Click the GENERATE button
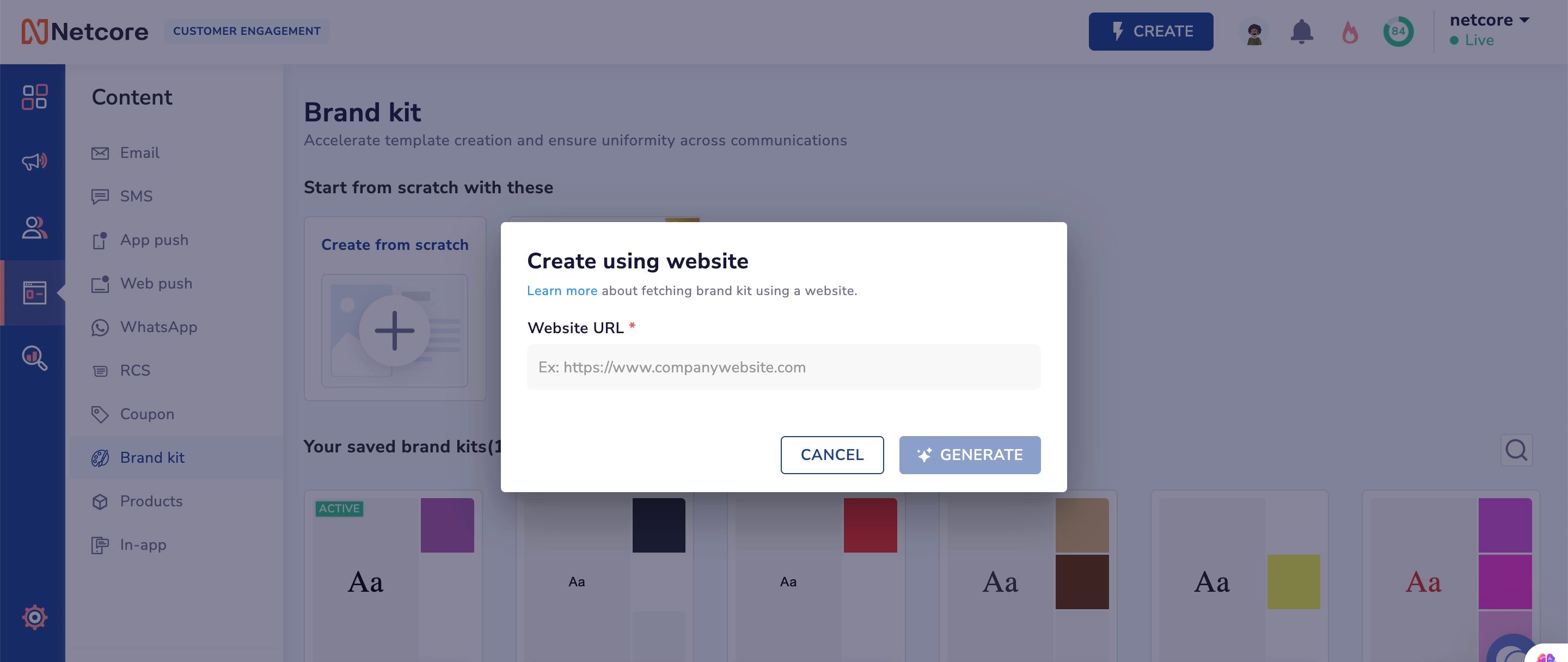Image resolution: width=1568 pixels, height=662 pixels. pos(970,455)
